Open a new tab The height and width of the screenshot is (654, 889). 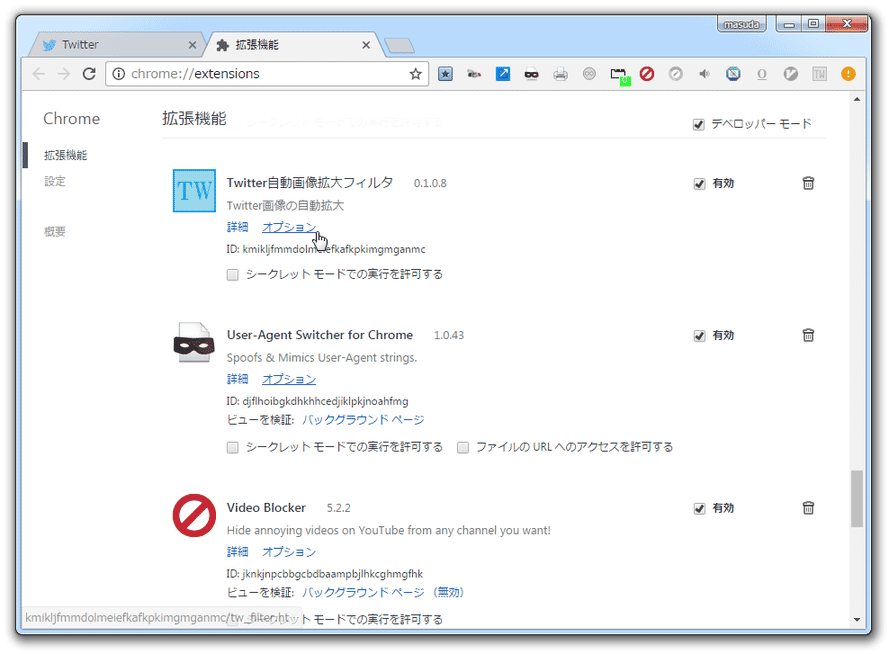[x=399, y=46]
